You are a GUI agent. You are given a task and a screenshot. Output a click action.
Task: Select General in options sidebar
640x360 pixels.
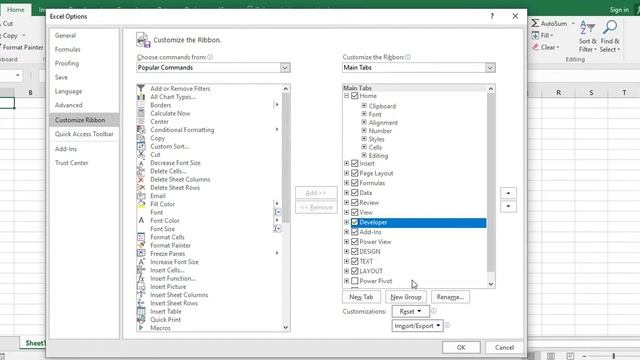(65, 36)
